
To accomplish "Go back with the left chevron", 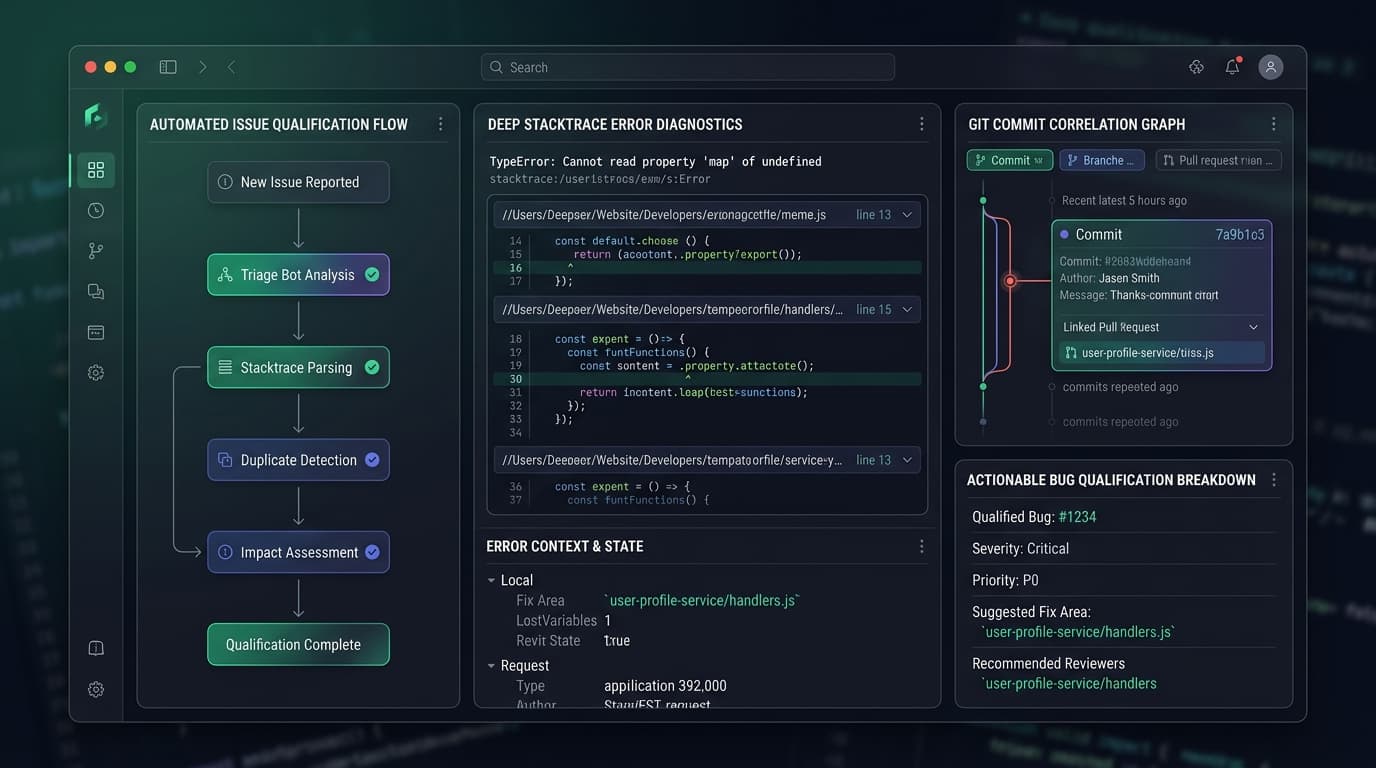I will pos(231,67).
